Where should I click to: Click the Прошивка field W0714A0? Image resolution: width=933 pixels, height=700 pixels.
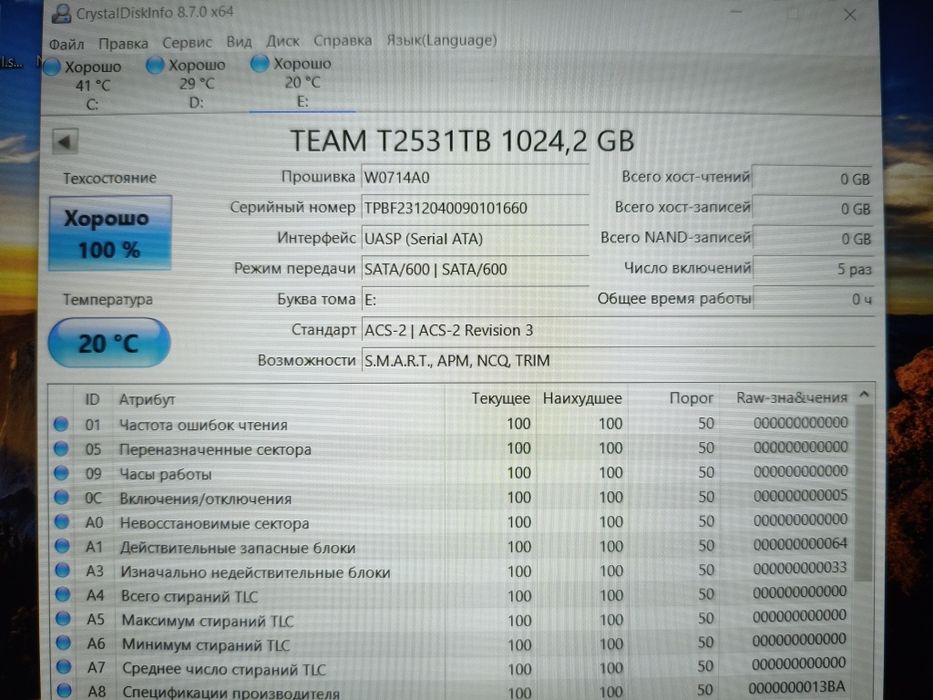[475, 177]
